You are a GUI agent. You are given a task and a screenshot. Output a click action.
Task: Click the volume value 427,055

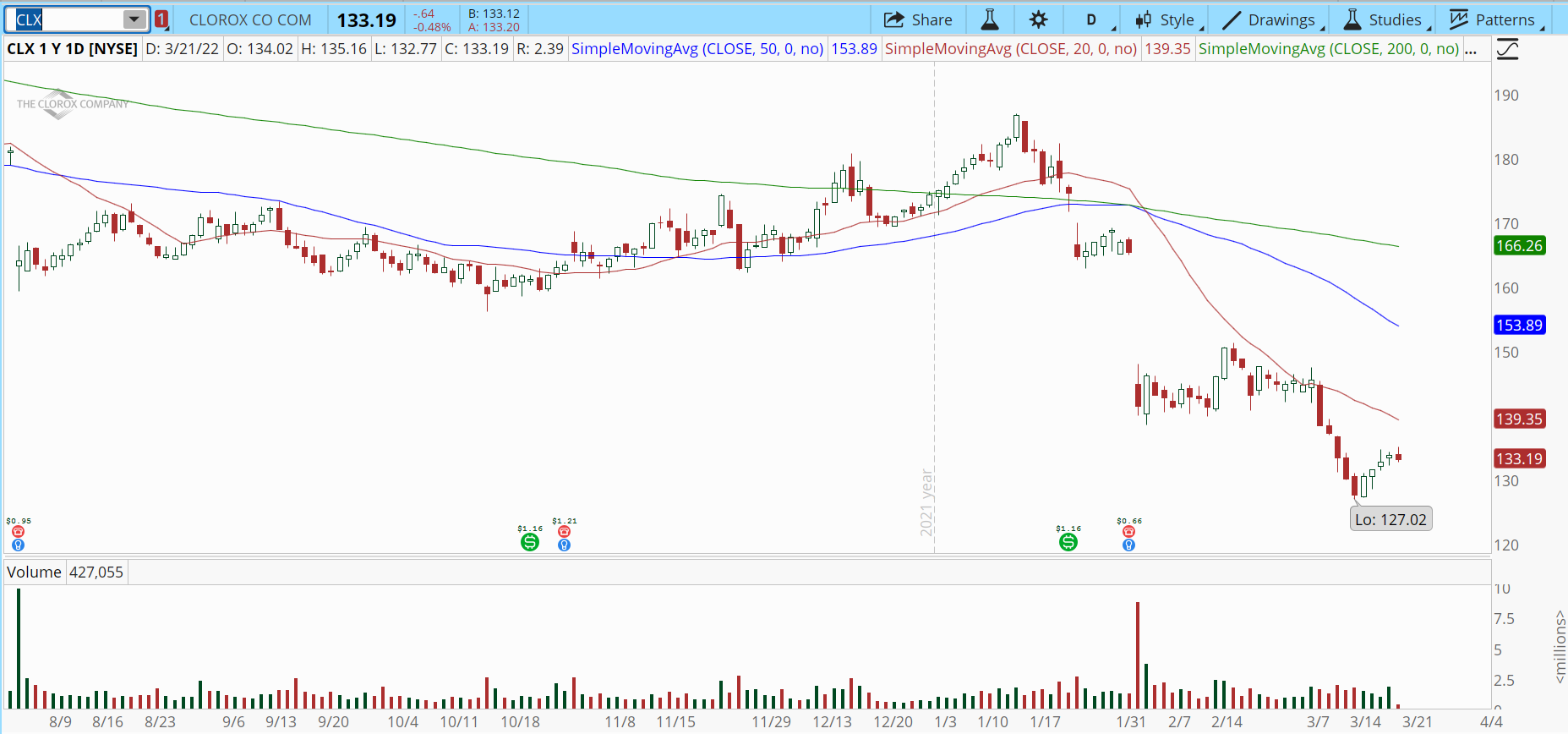coord(96,572)
